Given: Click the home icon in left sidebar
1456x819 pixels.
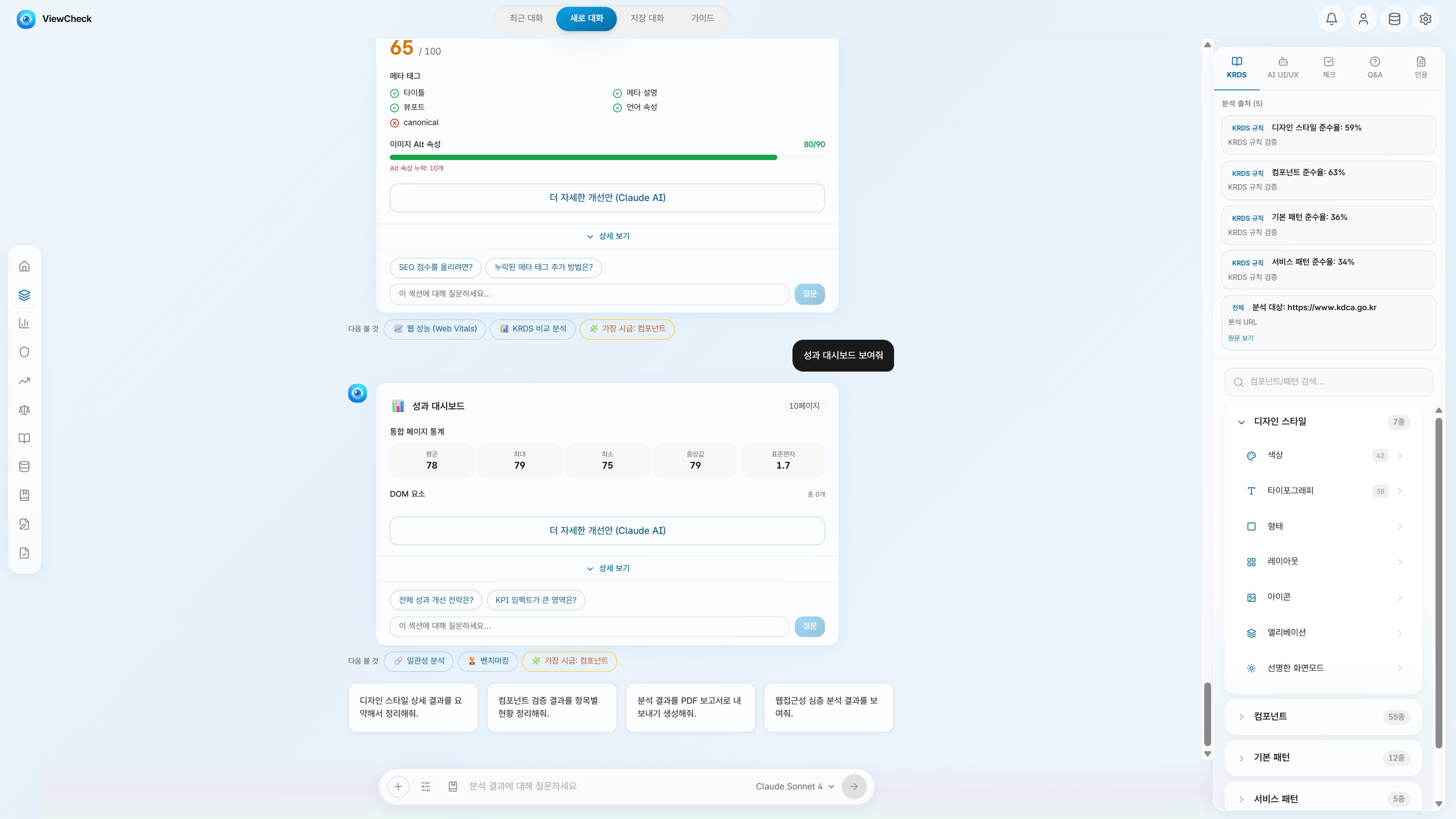Looking at the screenshot, I should coord(24,266).
